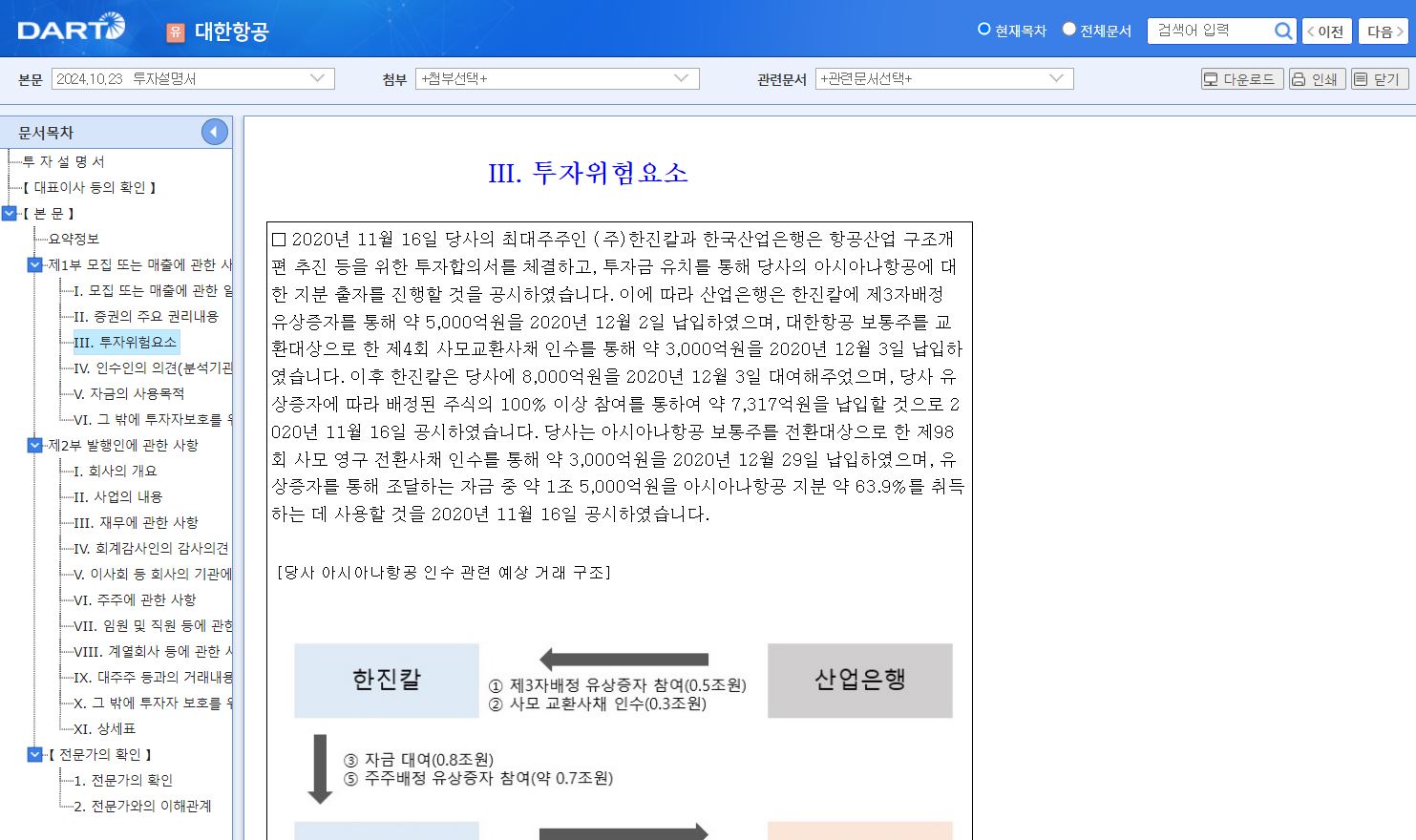Open VI. 주주에 관한 사항
The image size is (1416, 840).
[x=135, y=599]
